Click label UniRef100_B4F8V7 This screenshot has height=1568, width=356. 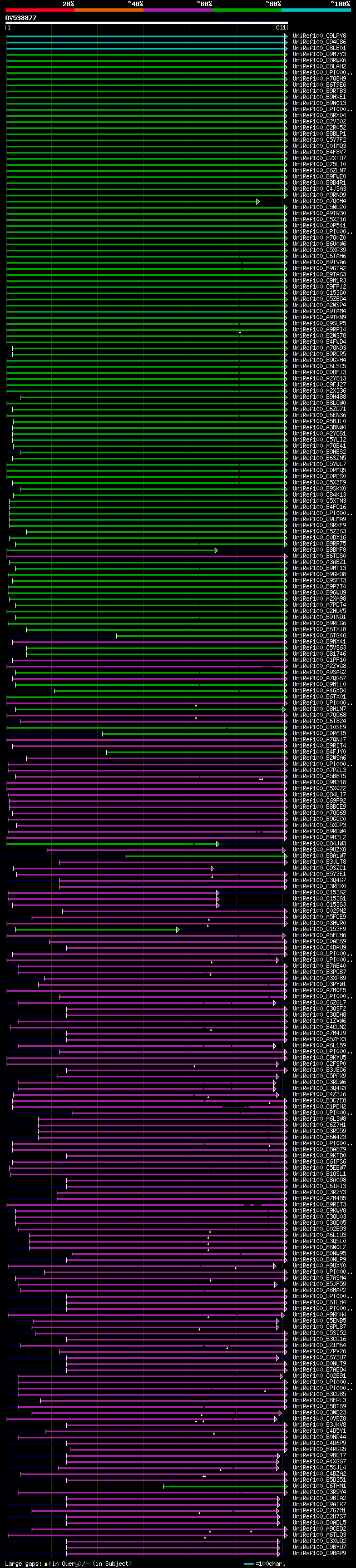(319, 152)
